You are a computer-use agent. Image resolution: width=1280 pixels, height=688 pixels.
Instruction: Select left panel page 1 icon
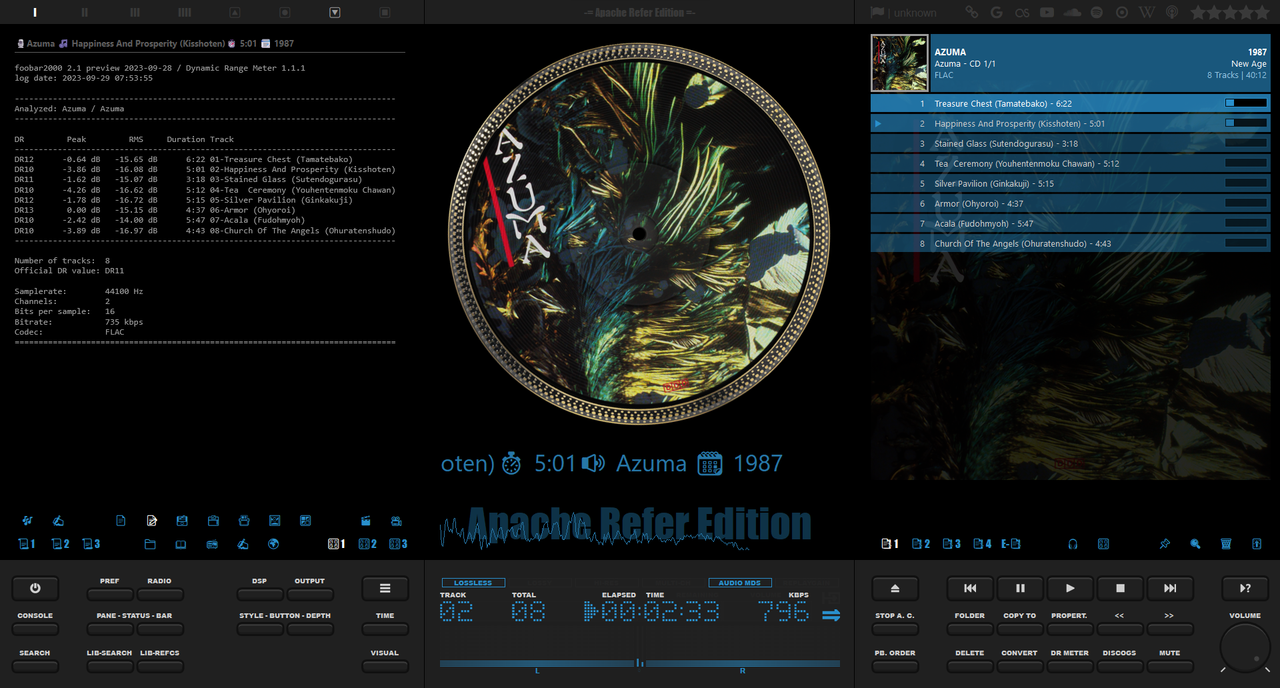[x=27, y=544]
